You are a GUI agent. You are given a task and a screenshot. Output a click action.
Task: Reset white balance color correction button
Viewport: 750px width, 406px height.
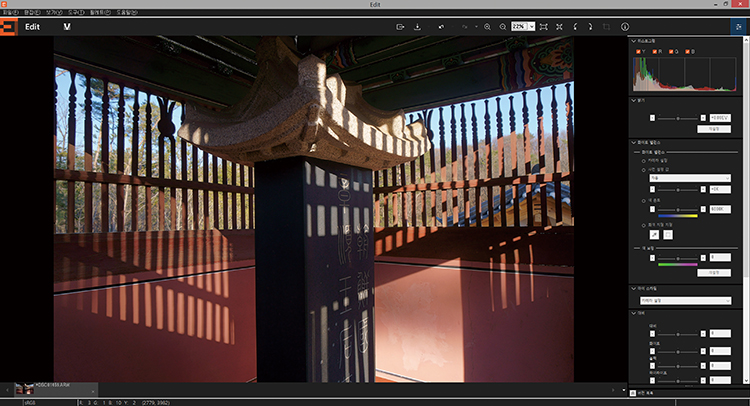pyautogui.click(x=714, y=273)
